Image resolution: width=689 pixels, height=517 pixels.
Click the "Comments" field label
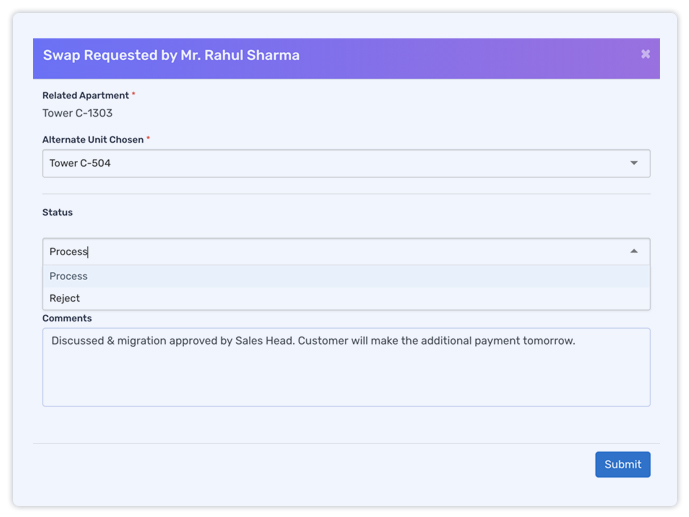click(x=67, y=318)
